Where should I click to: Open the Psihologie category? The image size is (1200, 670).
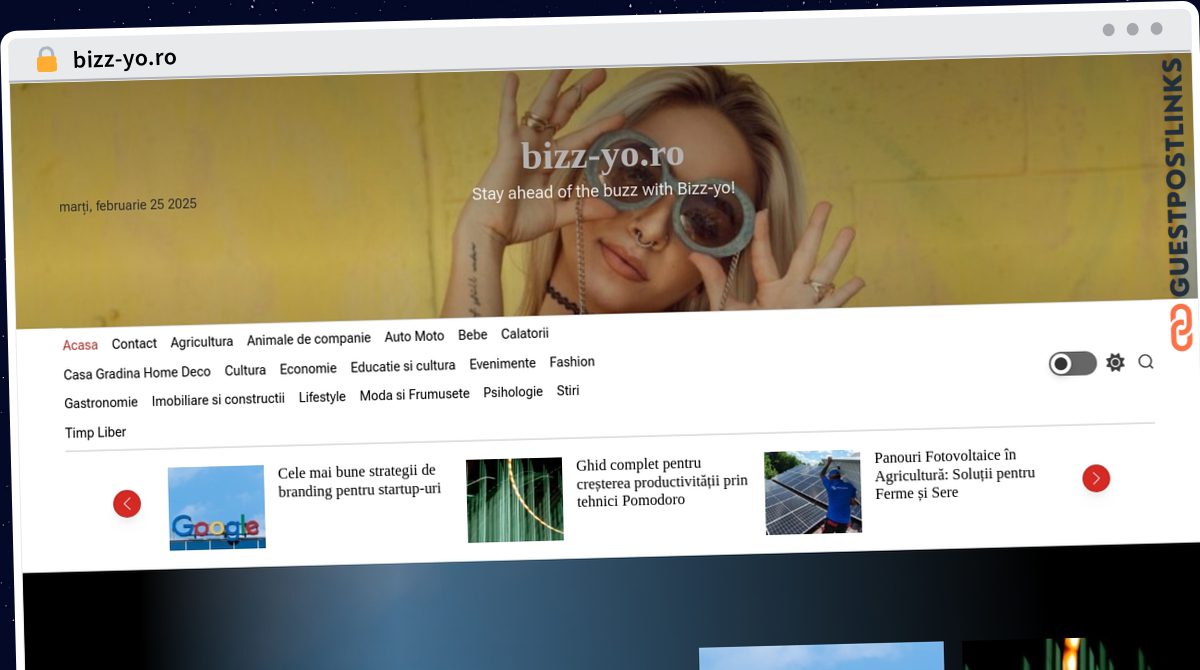click(x=513, y=392)
